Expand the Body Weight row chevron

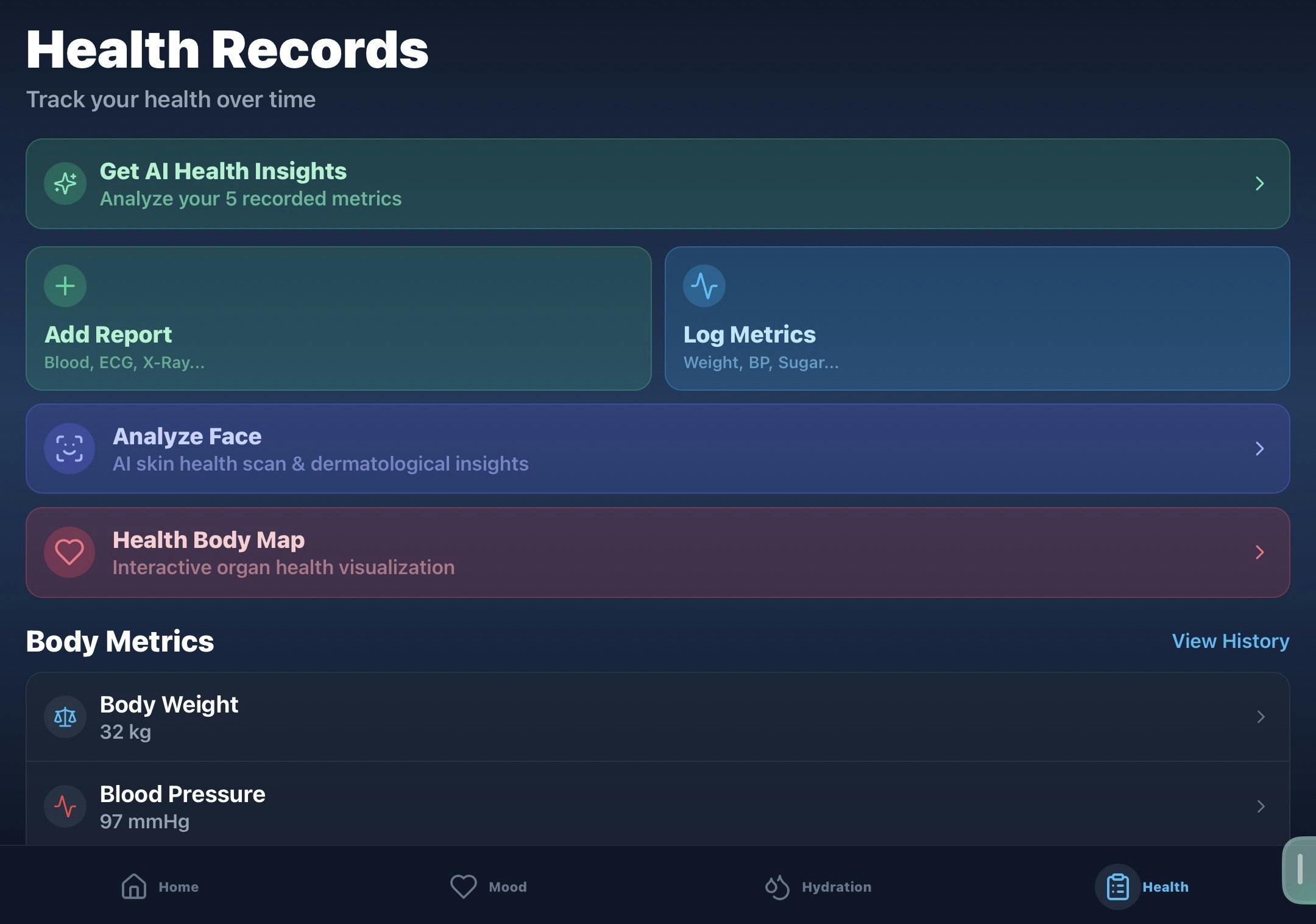tap(1261, 717)
